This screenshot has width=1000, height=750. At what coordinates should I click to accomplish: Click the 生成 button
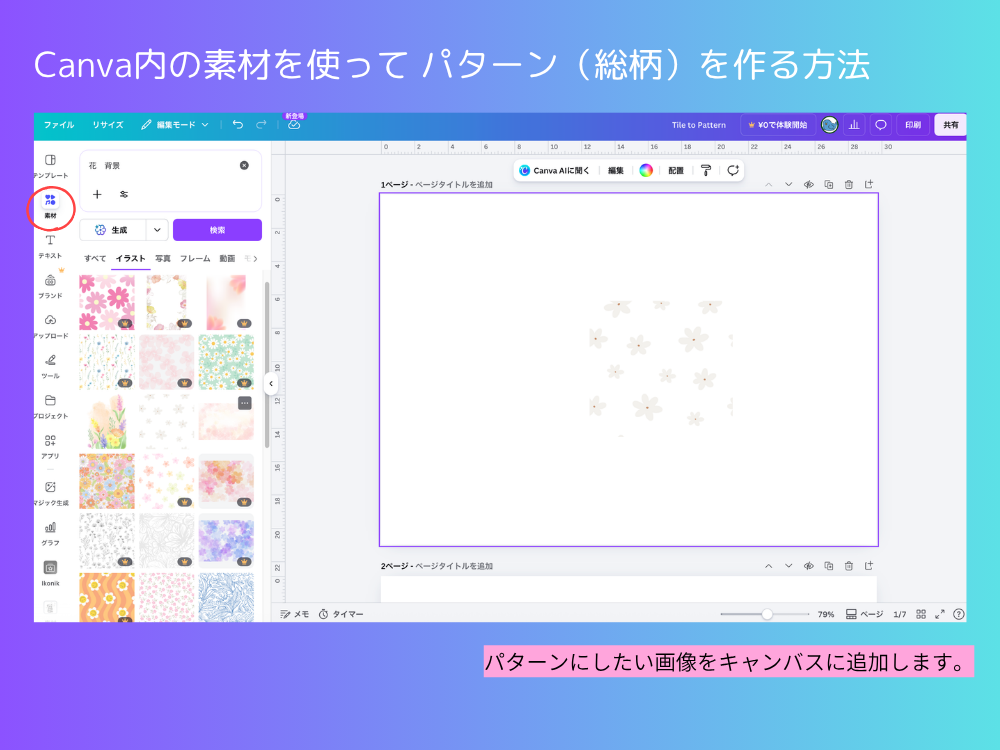click(x=114, y=230)
